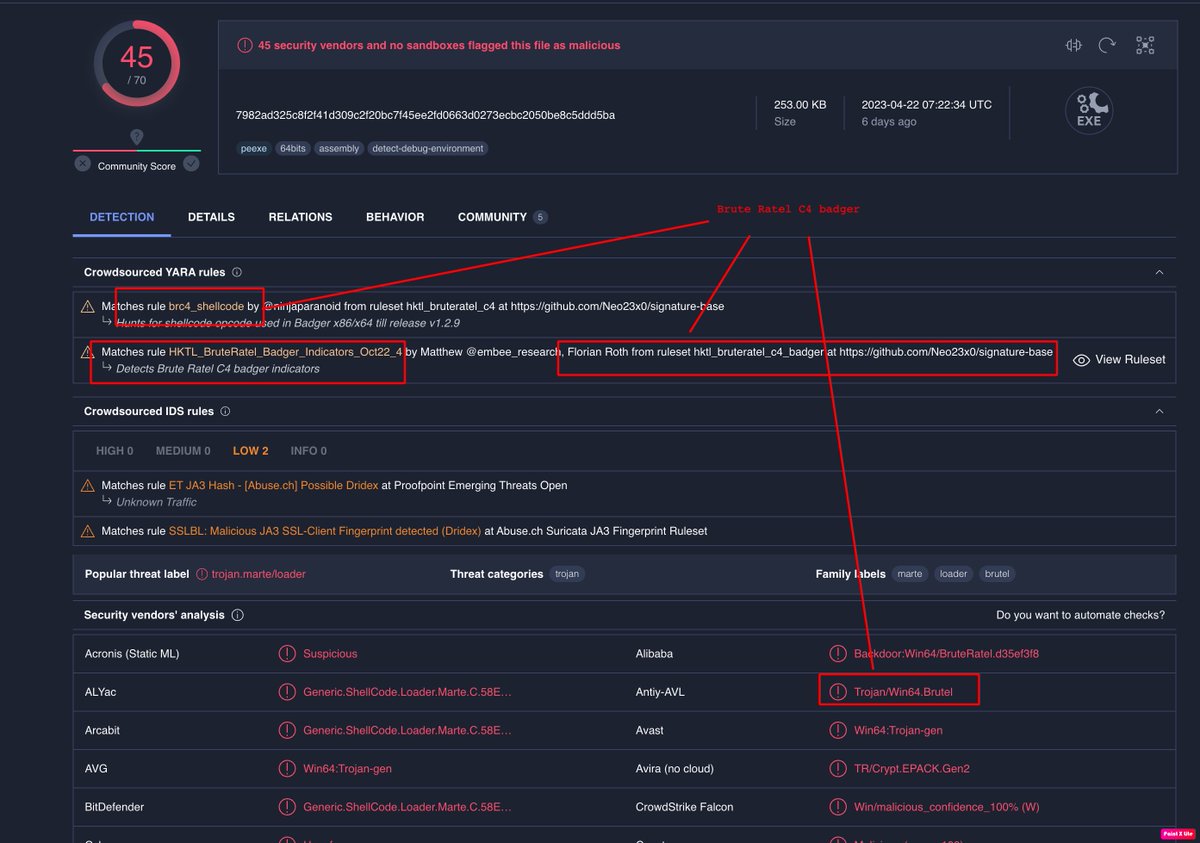The image size is (1200, 843).
Task: Click the 45/70 detection score gauge
Action: click(136, 63)
